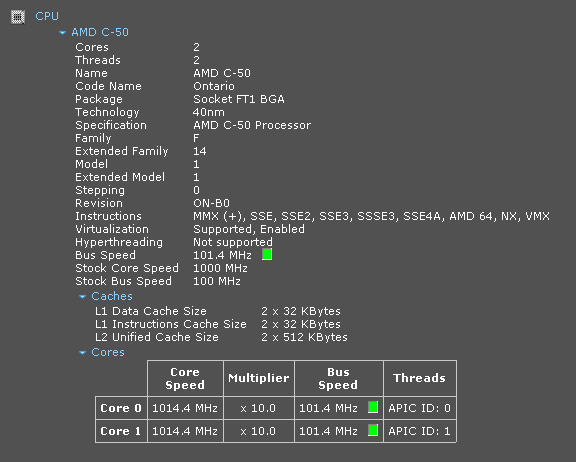Select the Core 1 row header
The height and width of the screenshot is (462, 576).
pos(121,431)
